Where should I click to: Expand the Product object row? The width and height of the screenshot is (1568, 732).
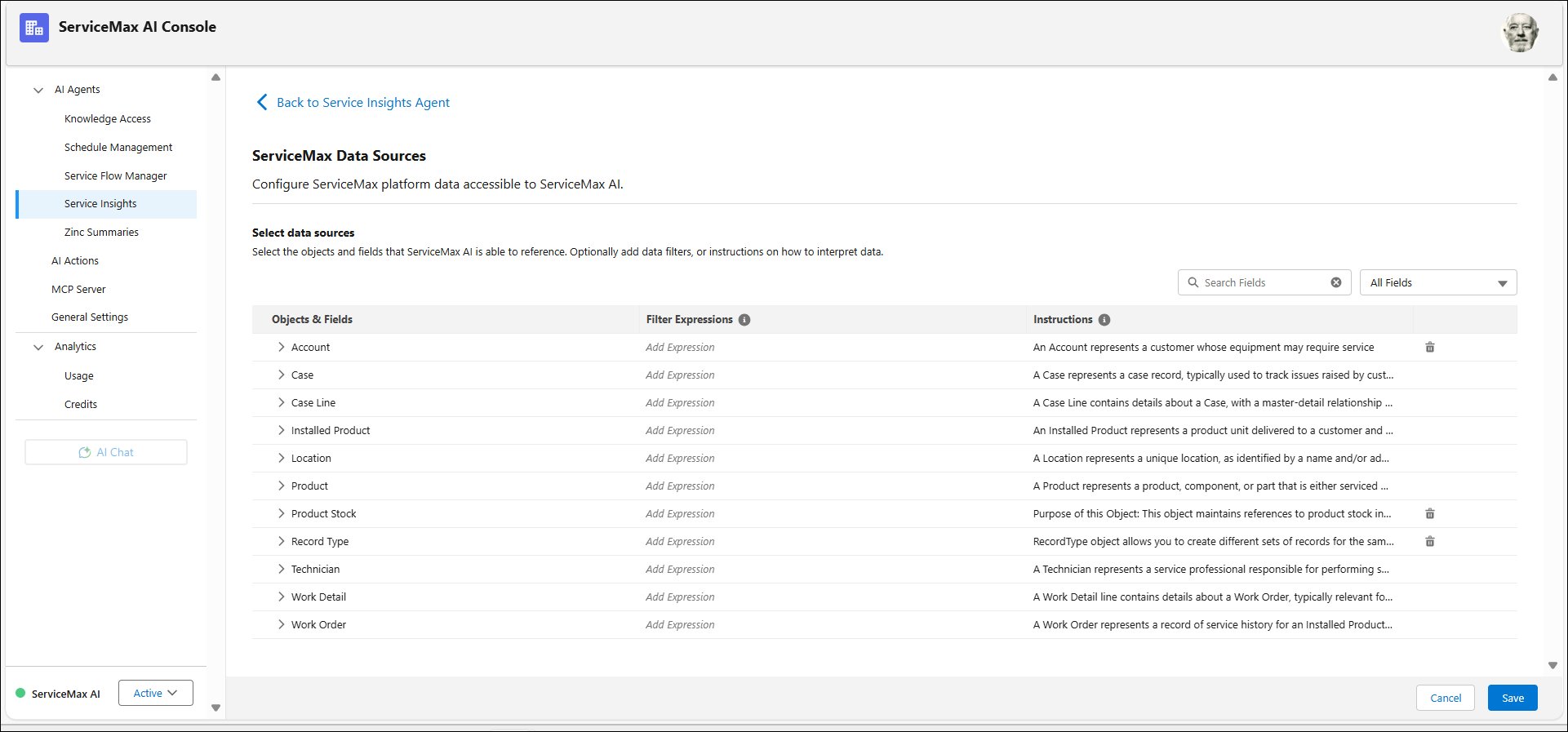(281, 486)
